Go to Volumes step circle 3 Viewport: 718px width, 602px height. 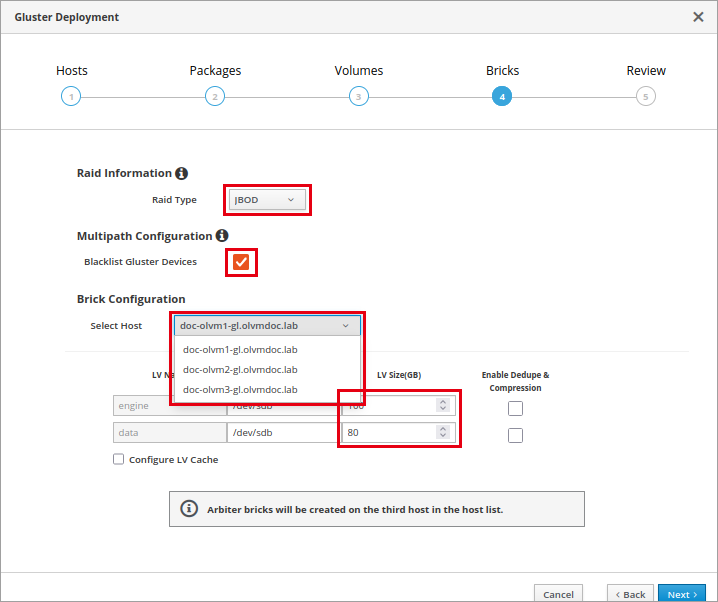click(359, 97)
